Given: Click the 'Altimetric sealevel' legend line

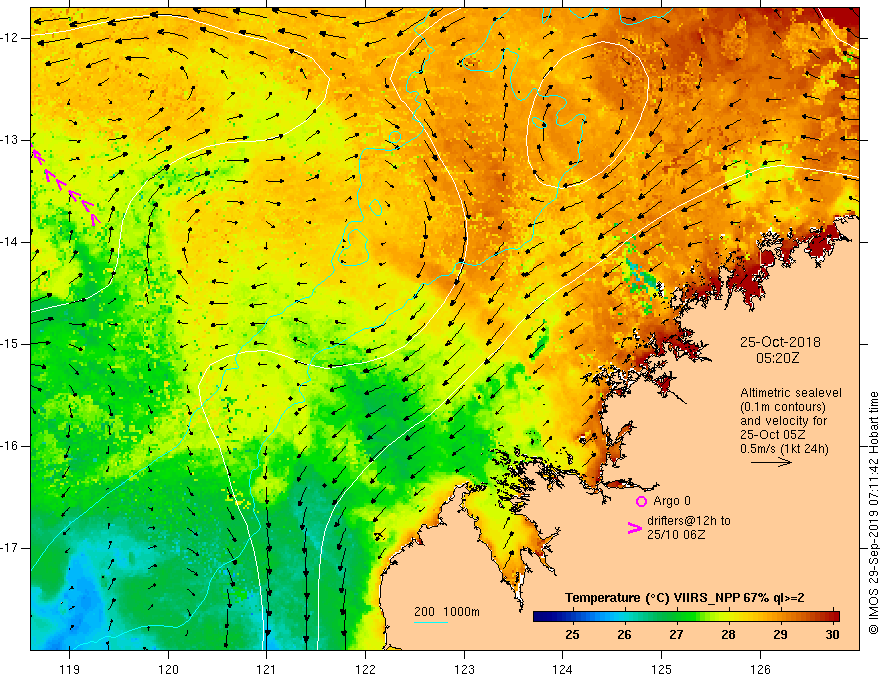Looking at the screenshot, I should (791, 393).
